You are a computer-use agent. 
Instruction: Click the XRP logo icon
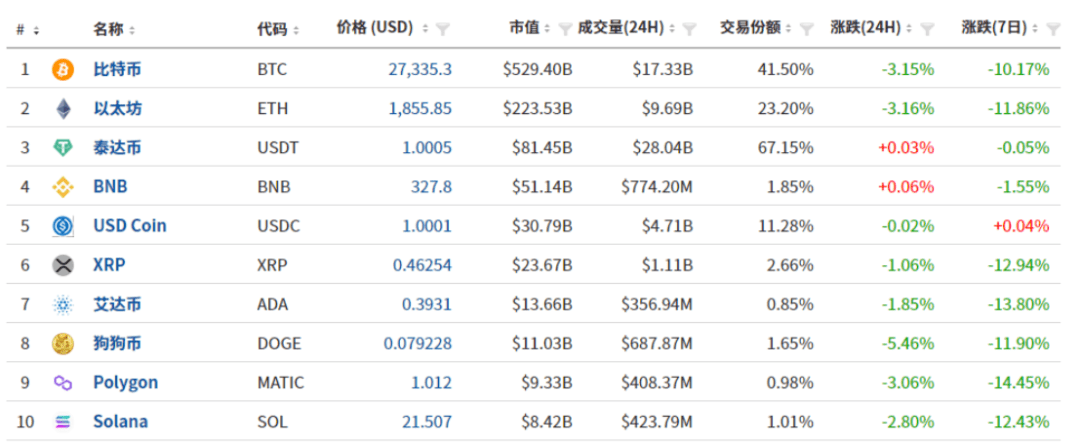click(x=63, y=265)
